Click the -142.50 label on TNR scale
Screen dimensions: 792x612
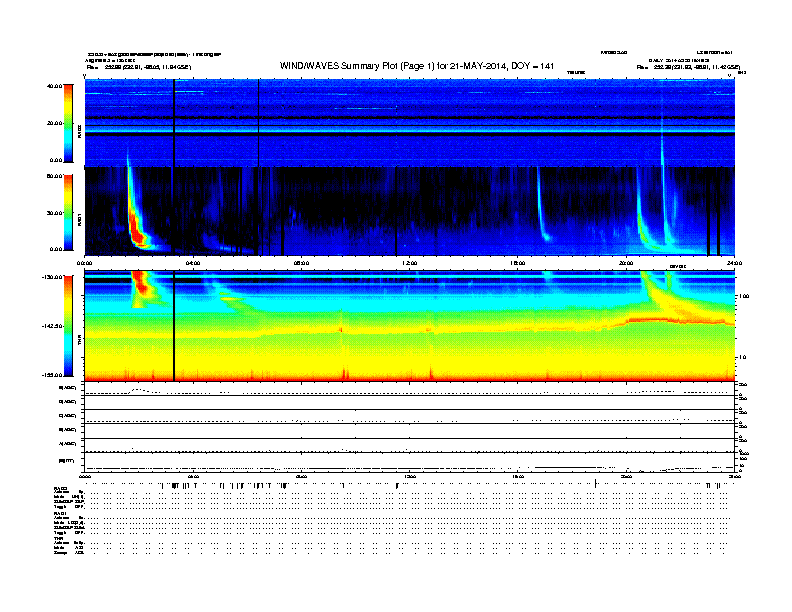click(53, 326)
